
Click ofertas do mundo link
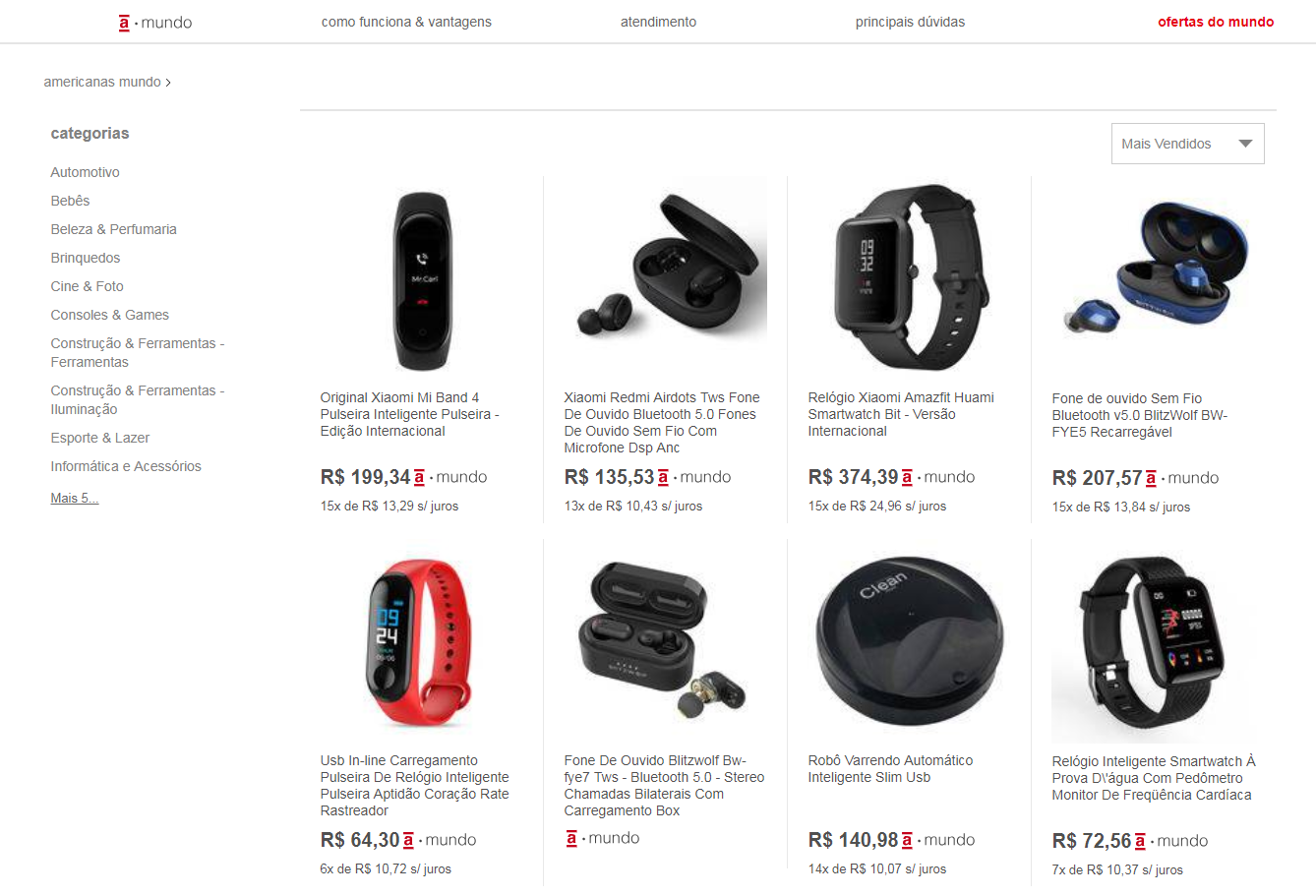1216,22
